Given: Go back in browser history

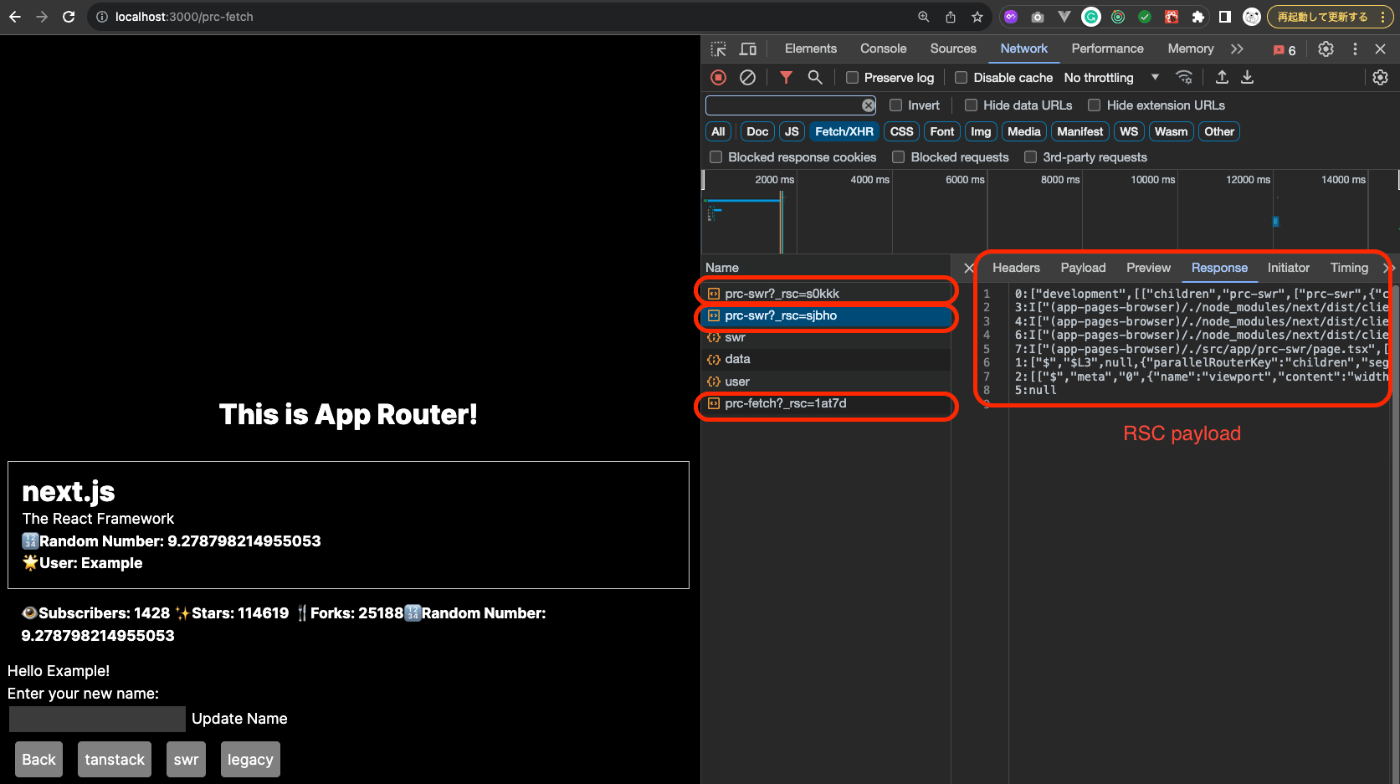Looking at the screenshot, I should pyautogui.click(x=15, y=17).
